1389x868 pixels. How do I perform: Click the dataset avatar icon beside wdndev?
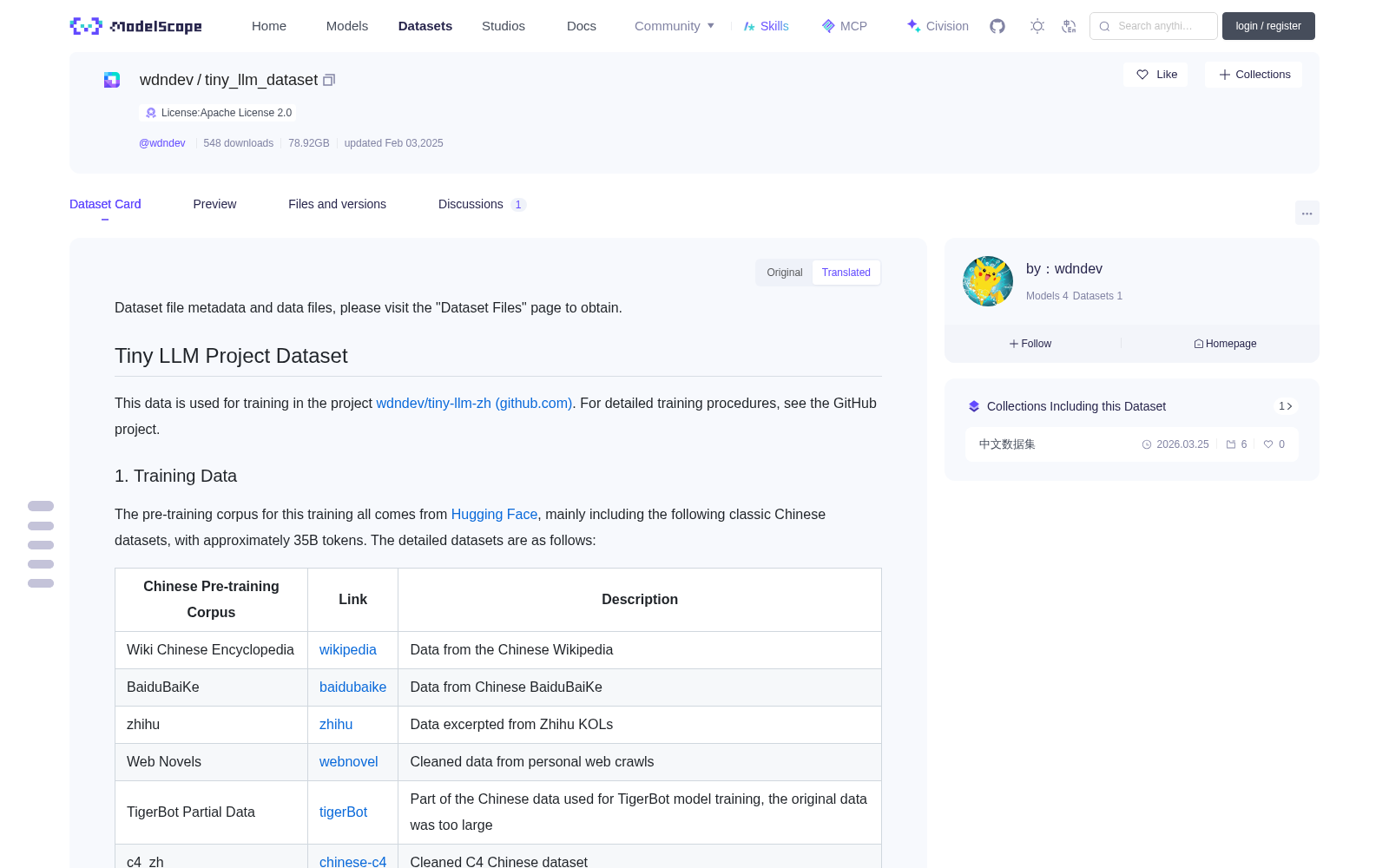point(112,80)
